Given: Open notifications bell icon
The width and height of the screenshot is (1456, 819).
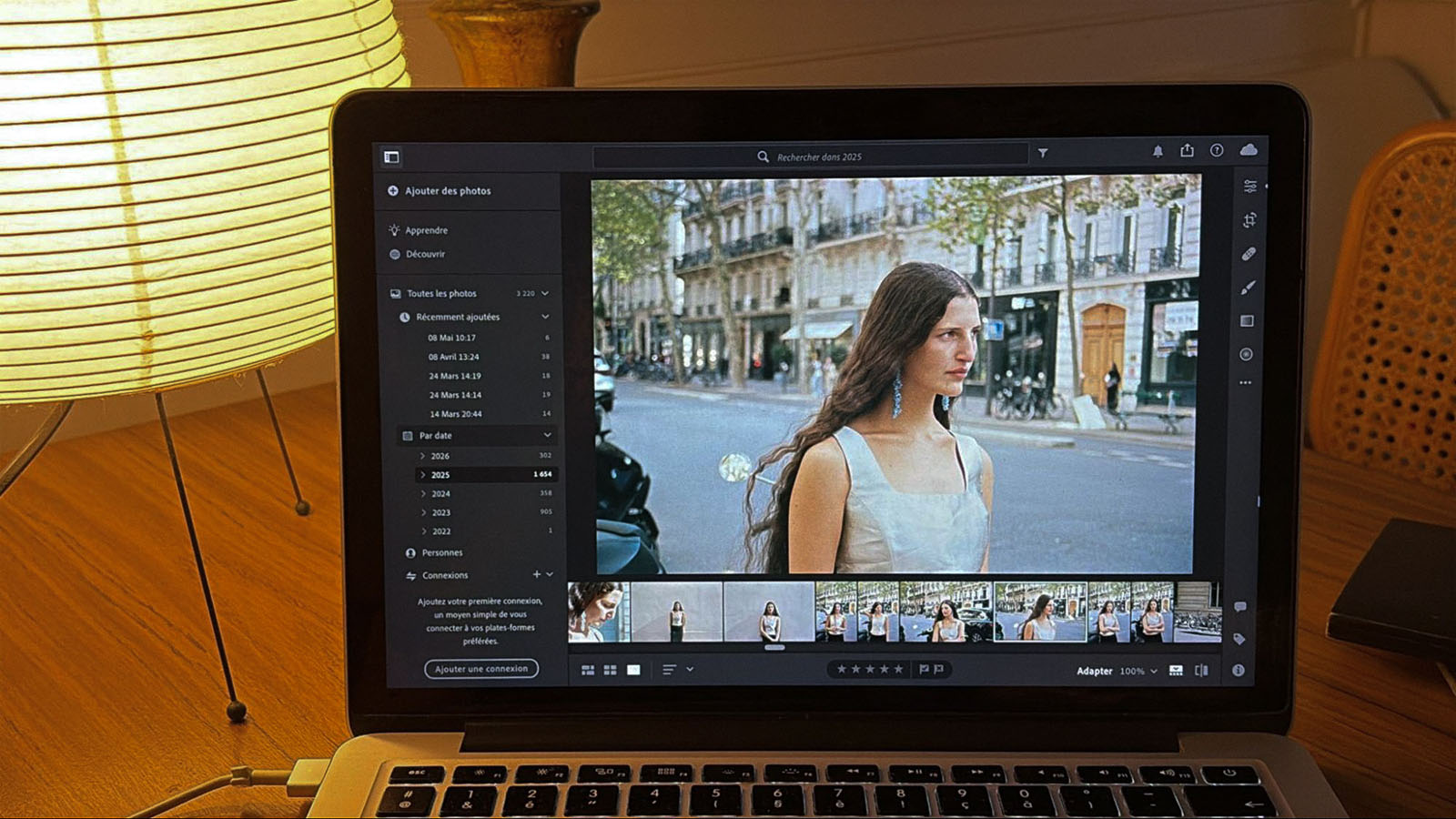Looking at the screenshot, I should click(x=1158, y=151).
